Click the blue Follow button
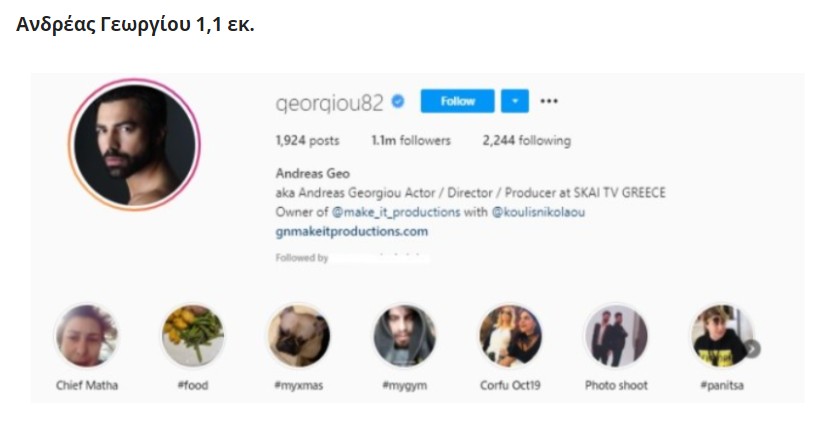 (457, 101)
